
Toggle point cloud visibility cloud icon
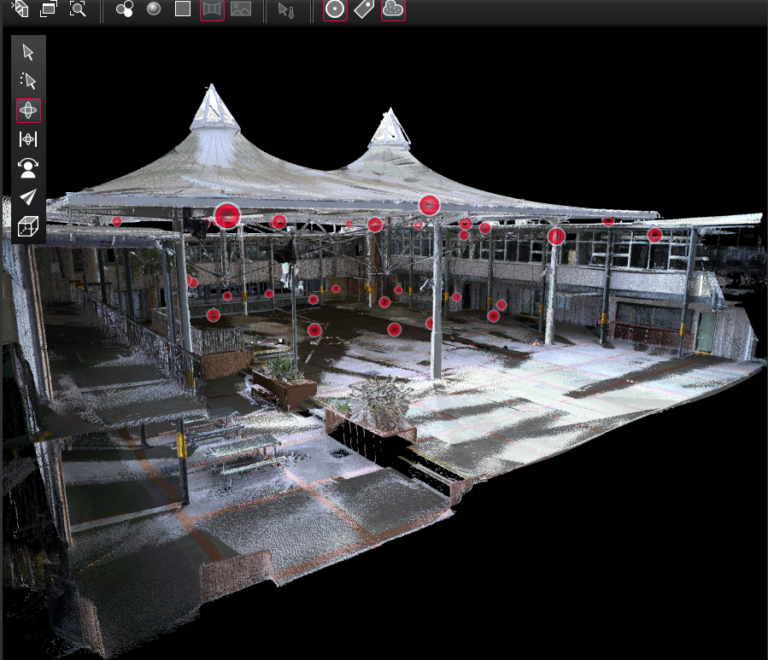tap(393, 9)
